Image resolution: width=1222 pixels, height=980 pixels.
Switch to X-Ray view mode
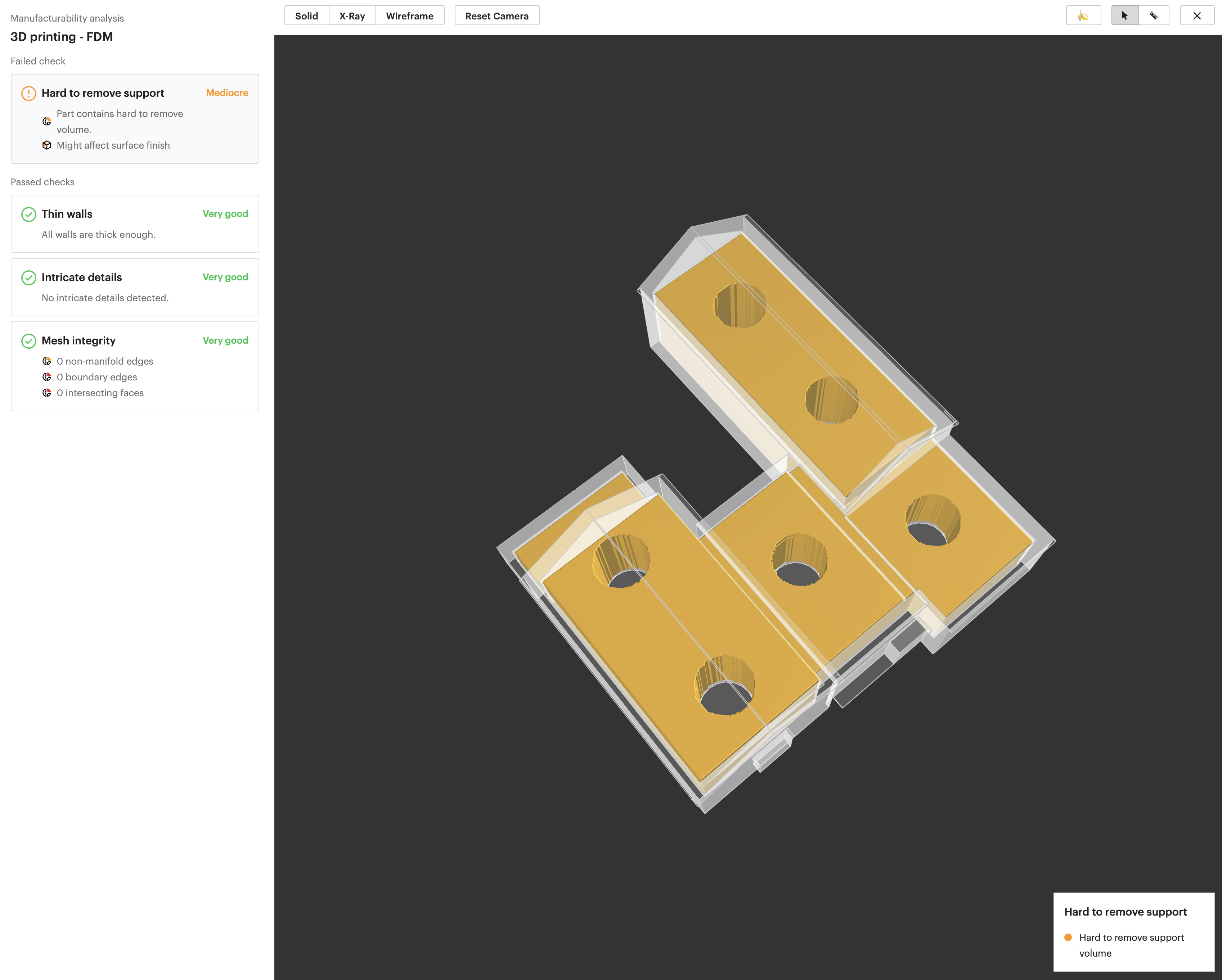coord(352,16)
